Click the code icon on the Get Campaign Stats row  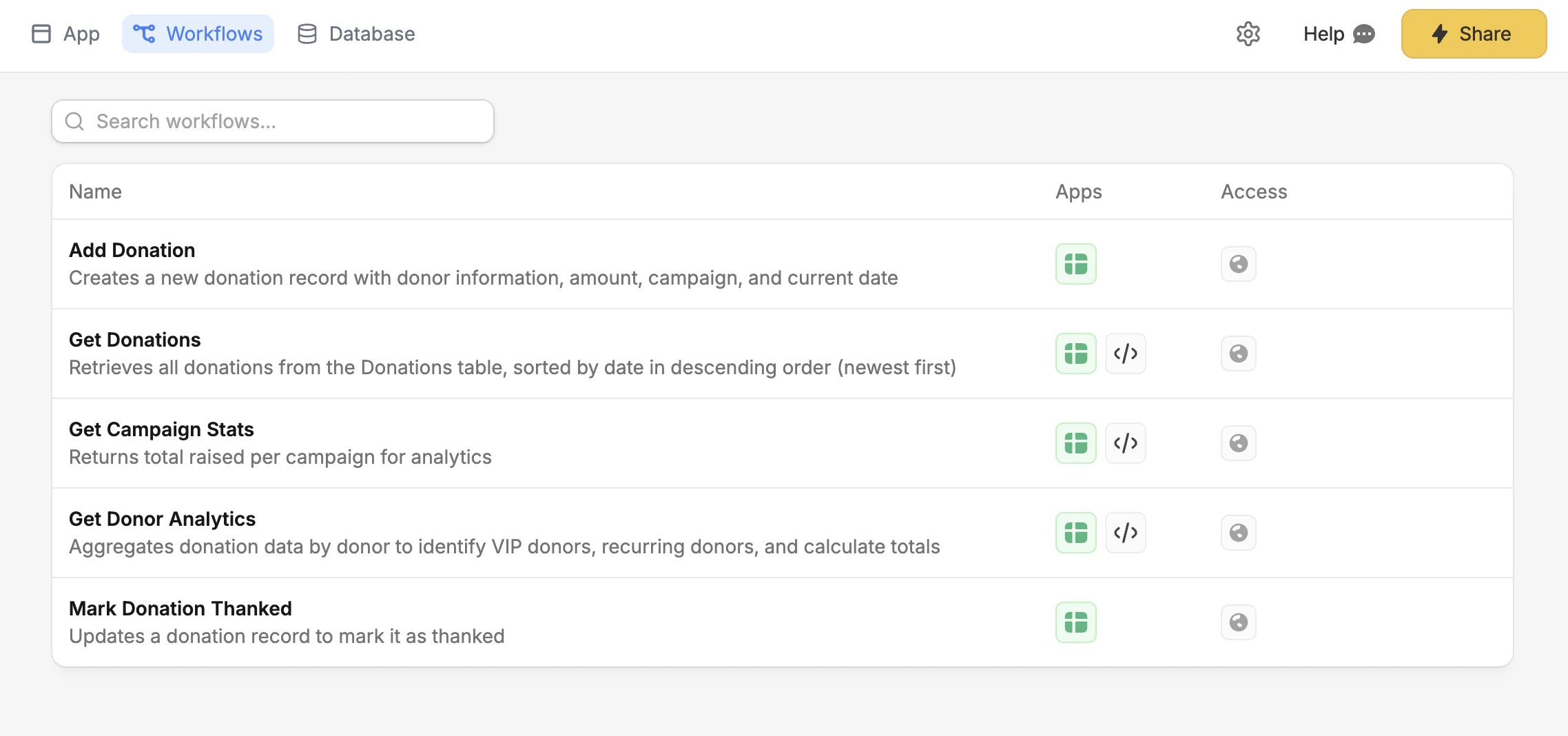[1125, 442]
